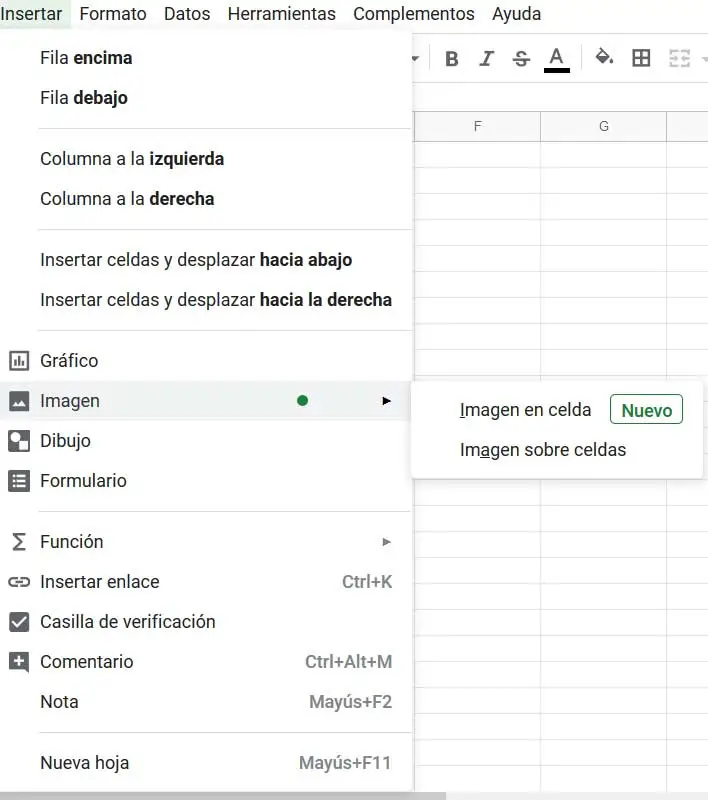The width and height of the screenshot is (708, 800).
Task: Apply Strikethrough formatting from toolbar
Action: pos(521,59)
